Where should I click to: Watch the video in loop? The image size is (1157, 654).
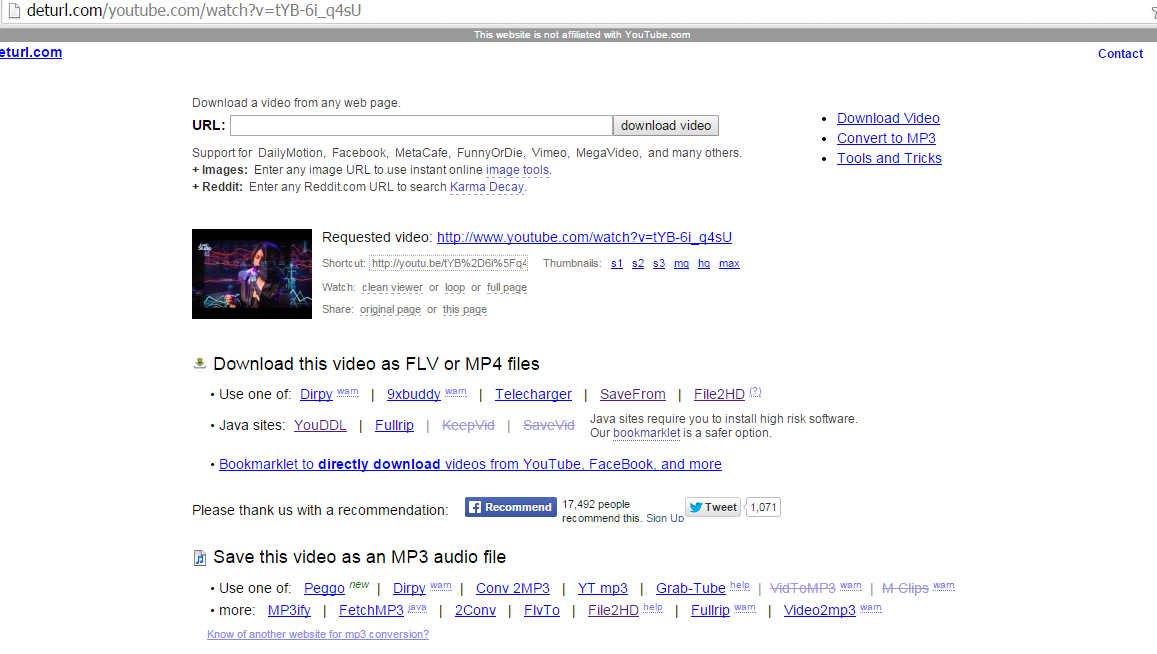click(455, 288)
